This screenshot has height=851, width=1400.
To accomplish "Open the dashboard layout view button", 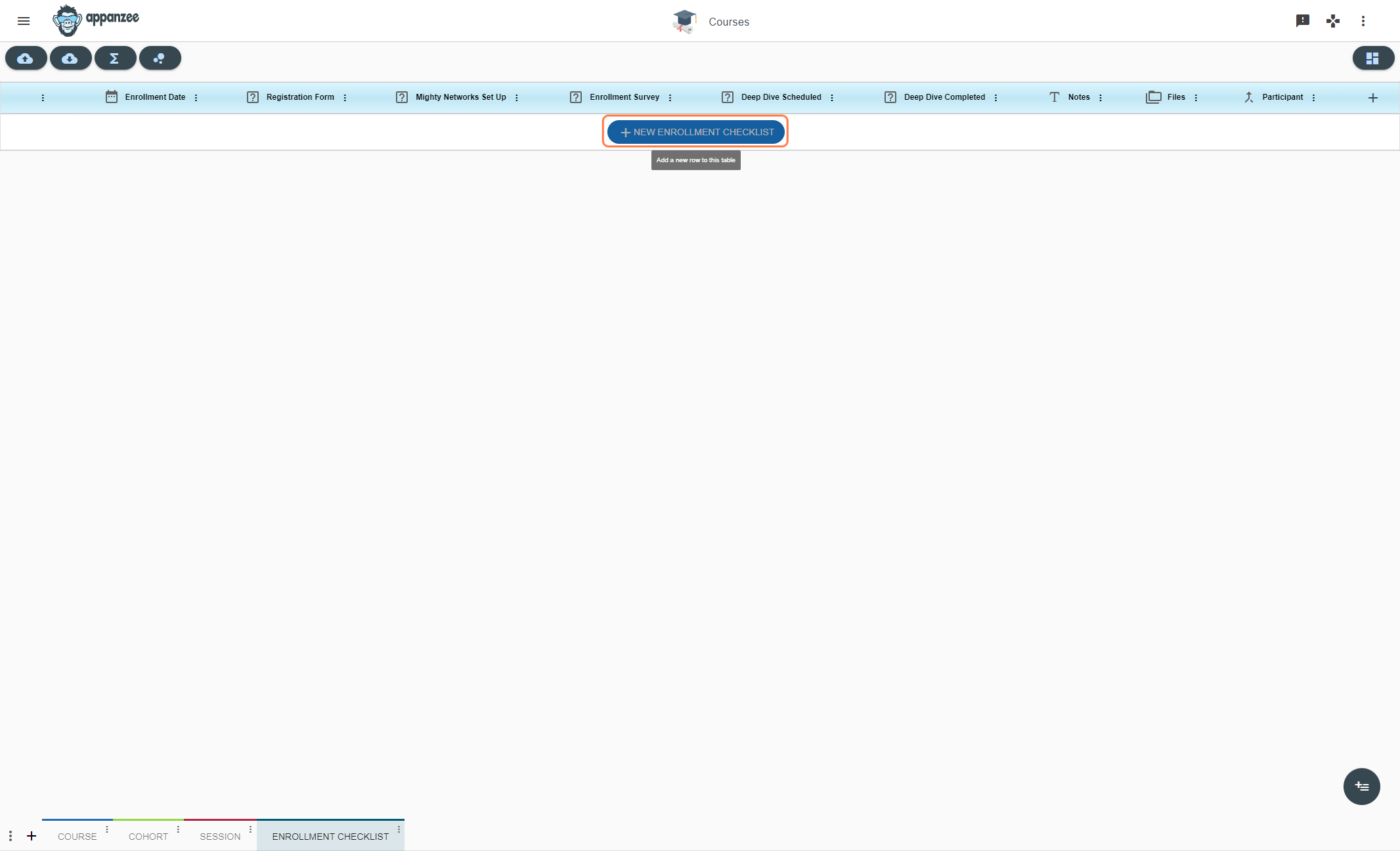I will 1373,58.
